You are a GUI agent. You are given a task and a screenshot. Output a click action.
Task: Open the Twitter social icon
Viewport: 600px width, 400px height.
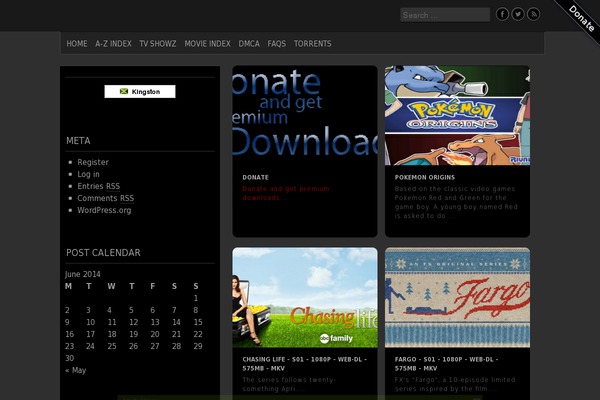click(518, 14)
